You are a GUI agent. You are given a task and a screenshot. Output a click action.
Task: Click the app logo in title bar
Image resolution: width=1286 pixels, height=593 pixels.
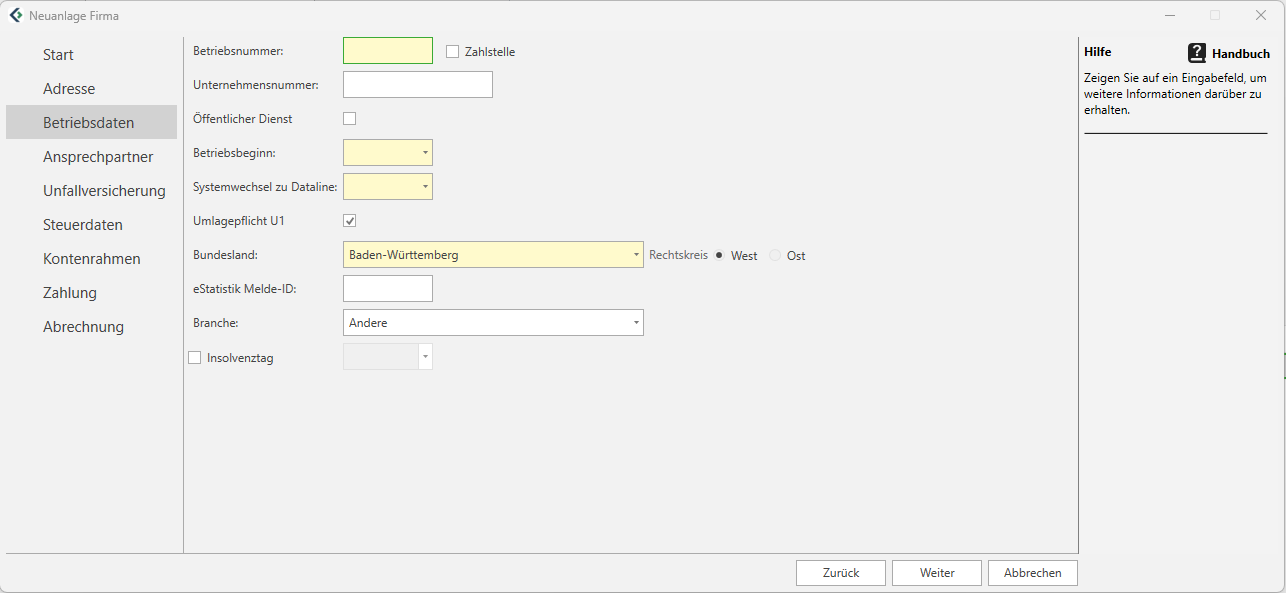click(x=16, y=16)
